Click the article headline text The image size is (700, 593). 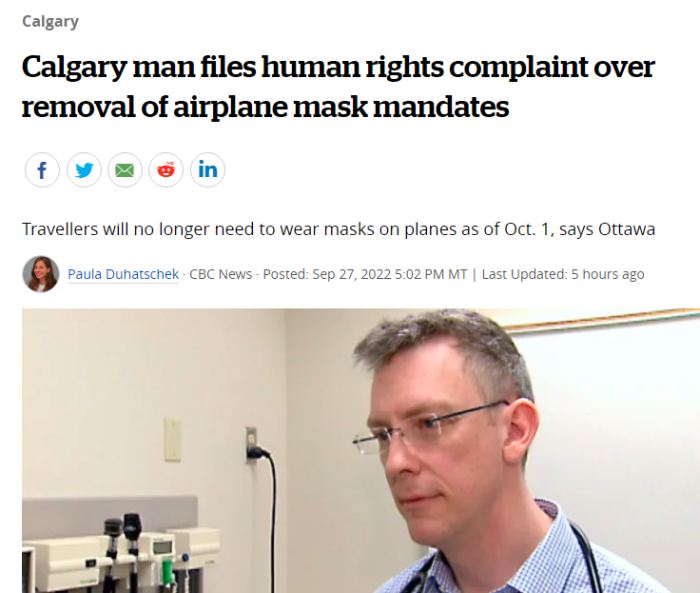[x=338, y=87]
